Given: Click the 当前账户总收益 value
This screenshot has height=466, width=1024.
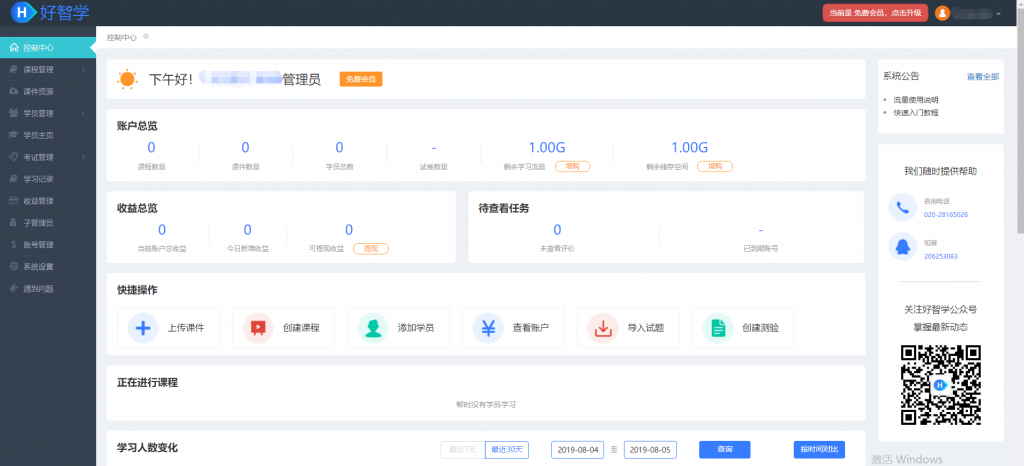Looking at the screenshot, I should click(x=162, y=230).
